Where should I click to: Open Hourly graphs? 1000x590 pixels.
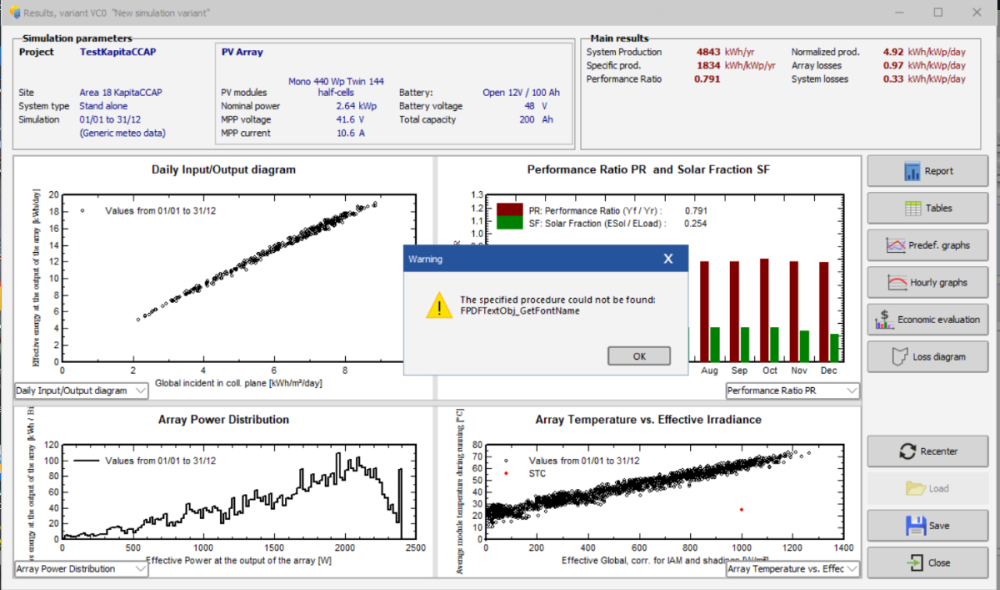[x=926, y=282]
